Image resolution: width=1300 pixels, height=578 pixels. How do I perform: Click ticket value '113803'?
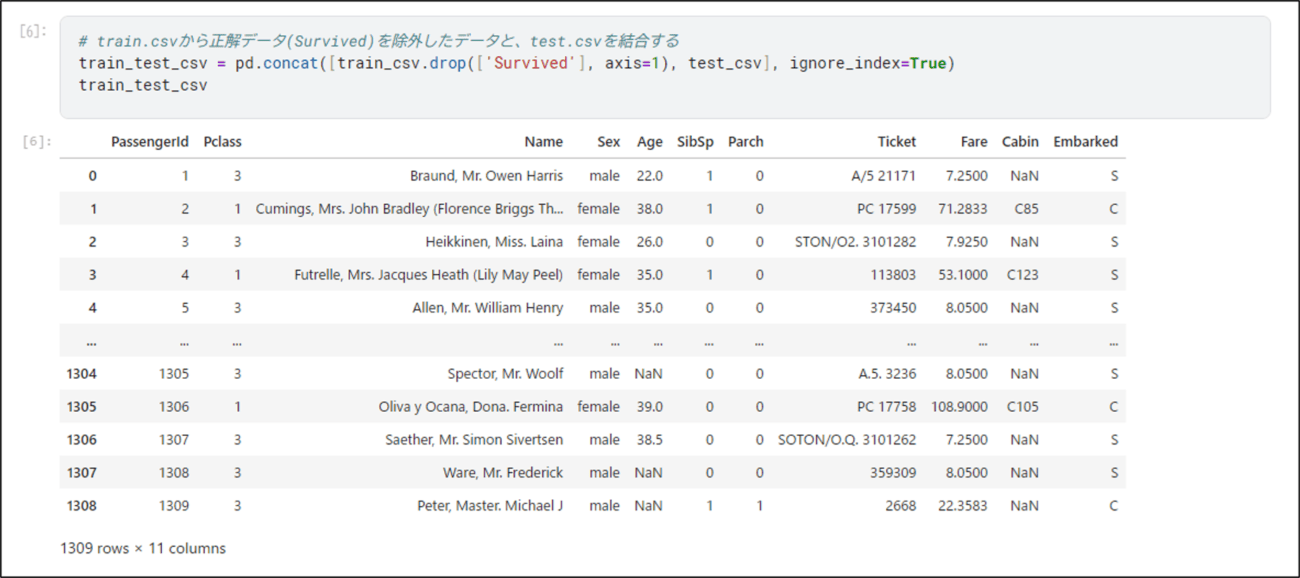pos(893,275)
